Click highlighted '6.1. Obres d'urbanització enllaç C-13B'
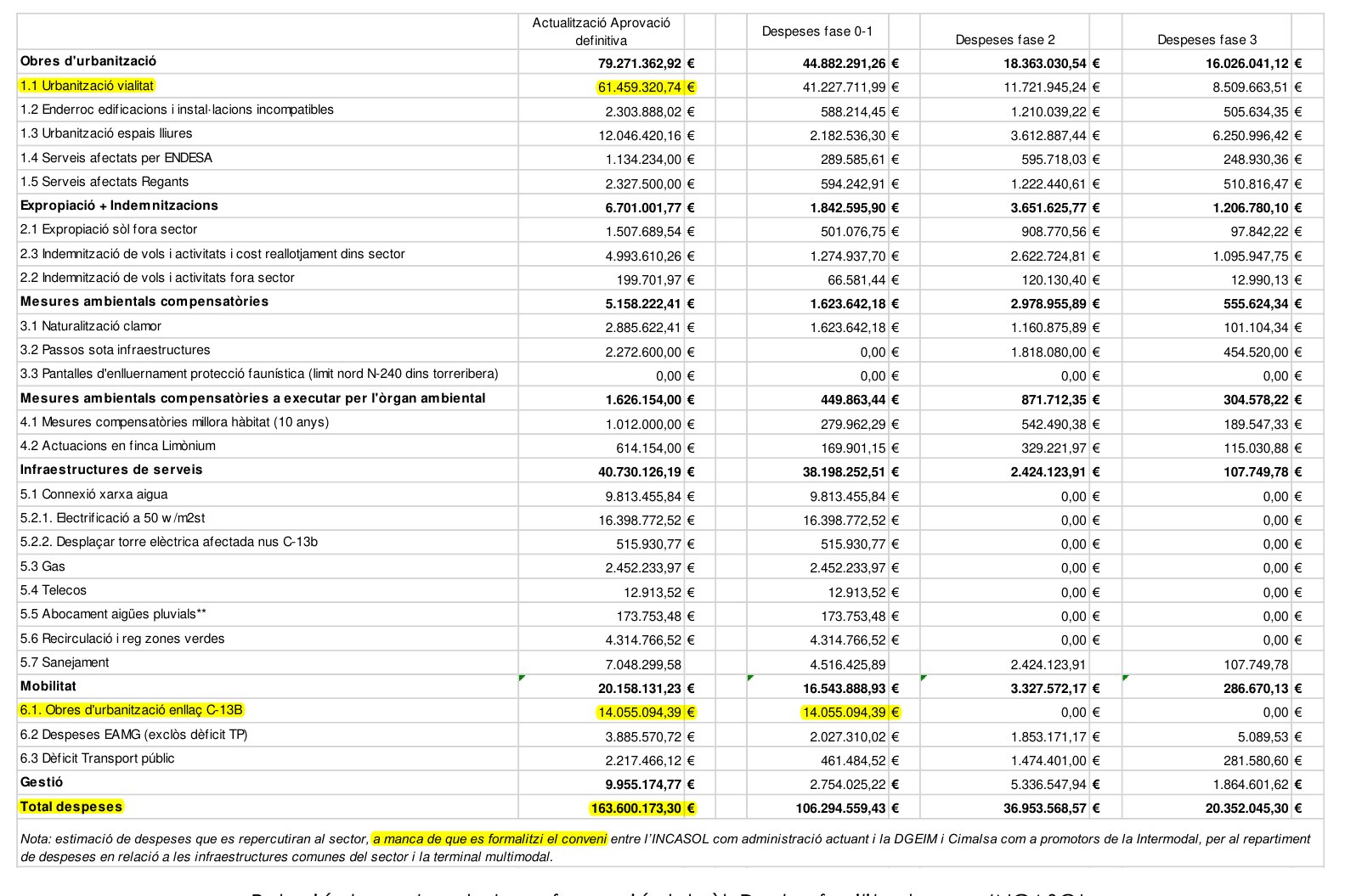 132,710
